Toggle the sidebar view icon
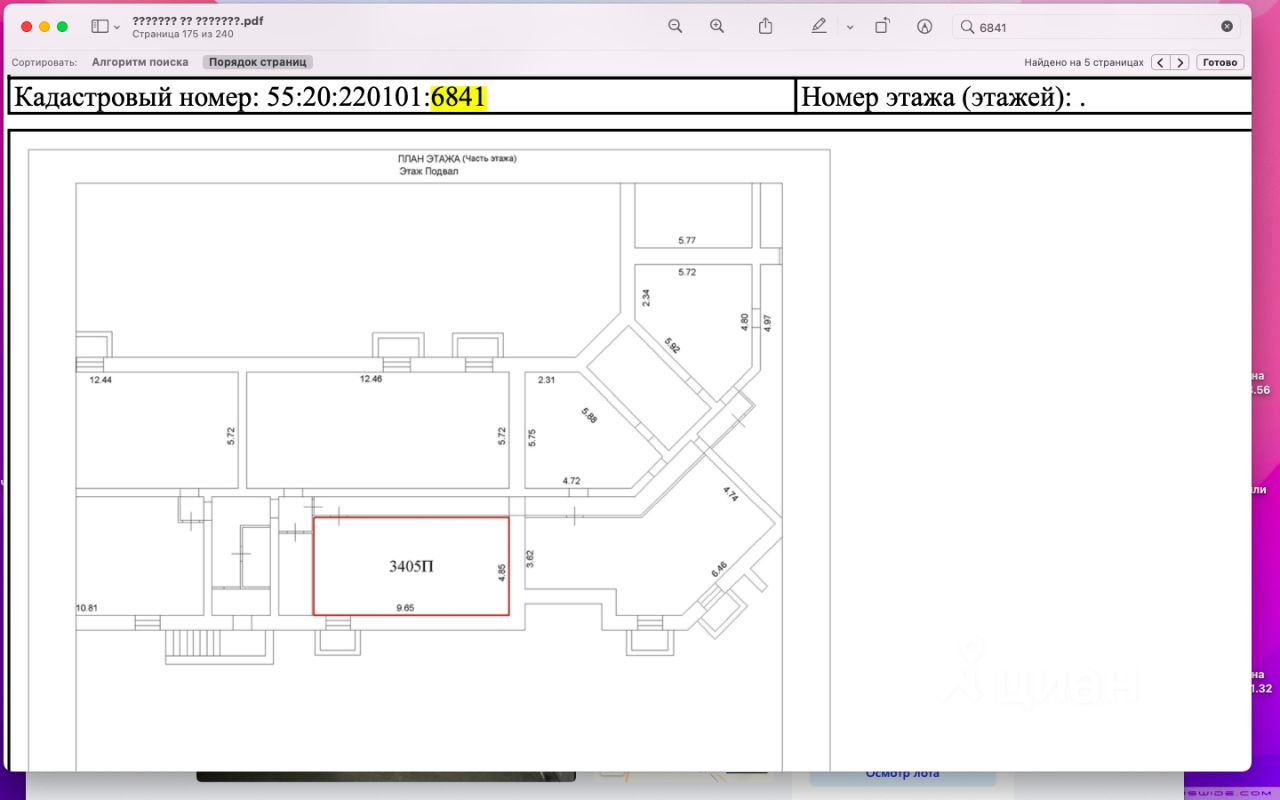Image resolution: width=1280 pixels, height=800 pixels. tap(99, 27)
